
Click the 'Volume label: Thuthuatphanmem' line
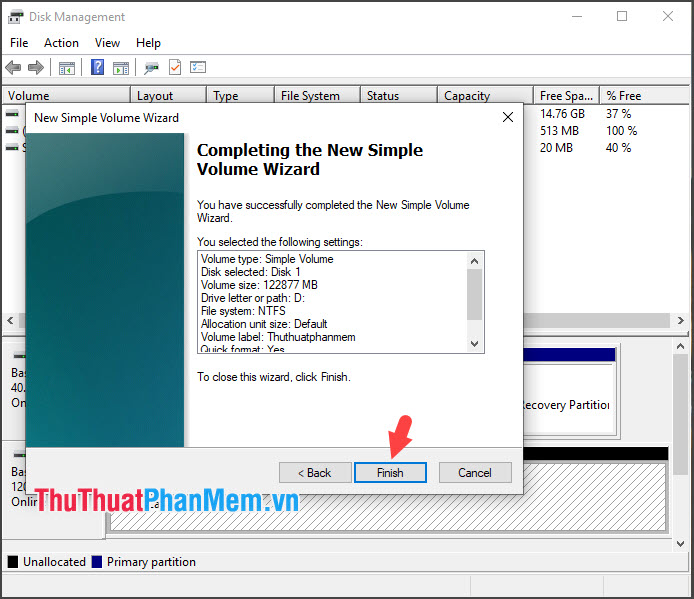[278, 337]
